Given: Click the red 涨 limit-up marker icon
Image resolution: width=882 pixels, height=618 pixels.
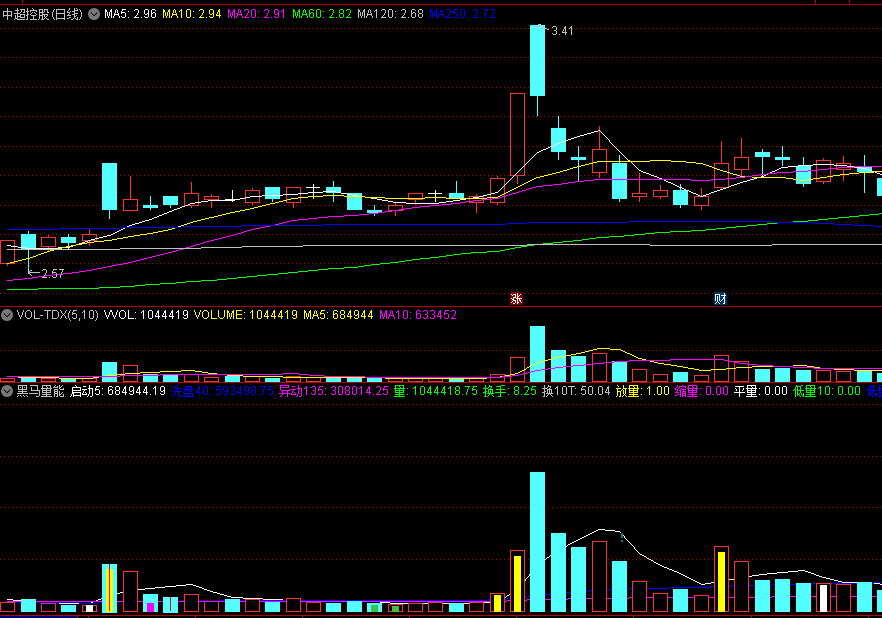Looking at the screenshot, I should click(x=516, y=299).
